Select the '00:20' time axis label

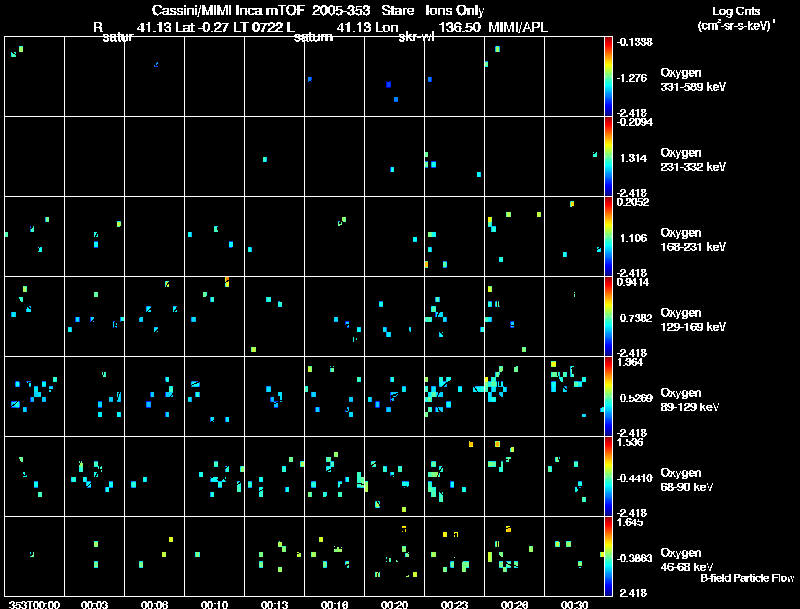coord(394,604)
